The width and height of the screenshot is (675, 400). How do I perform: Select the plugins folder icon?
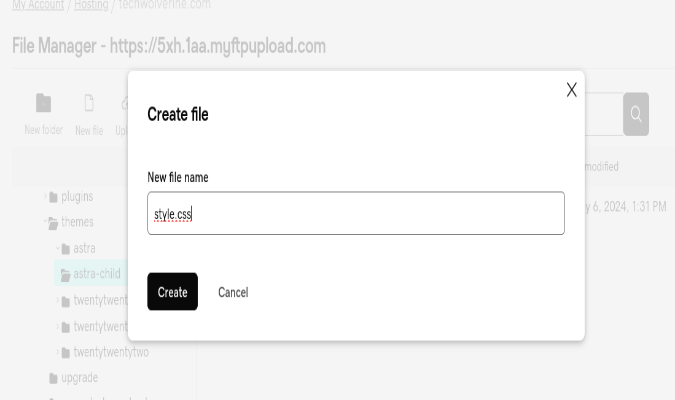click(53, 197)
